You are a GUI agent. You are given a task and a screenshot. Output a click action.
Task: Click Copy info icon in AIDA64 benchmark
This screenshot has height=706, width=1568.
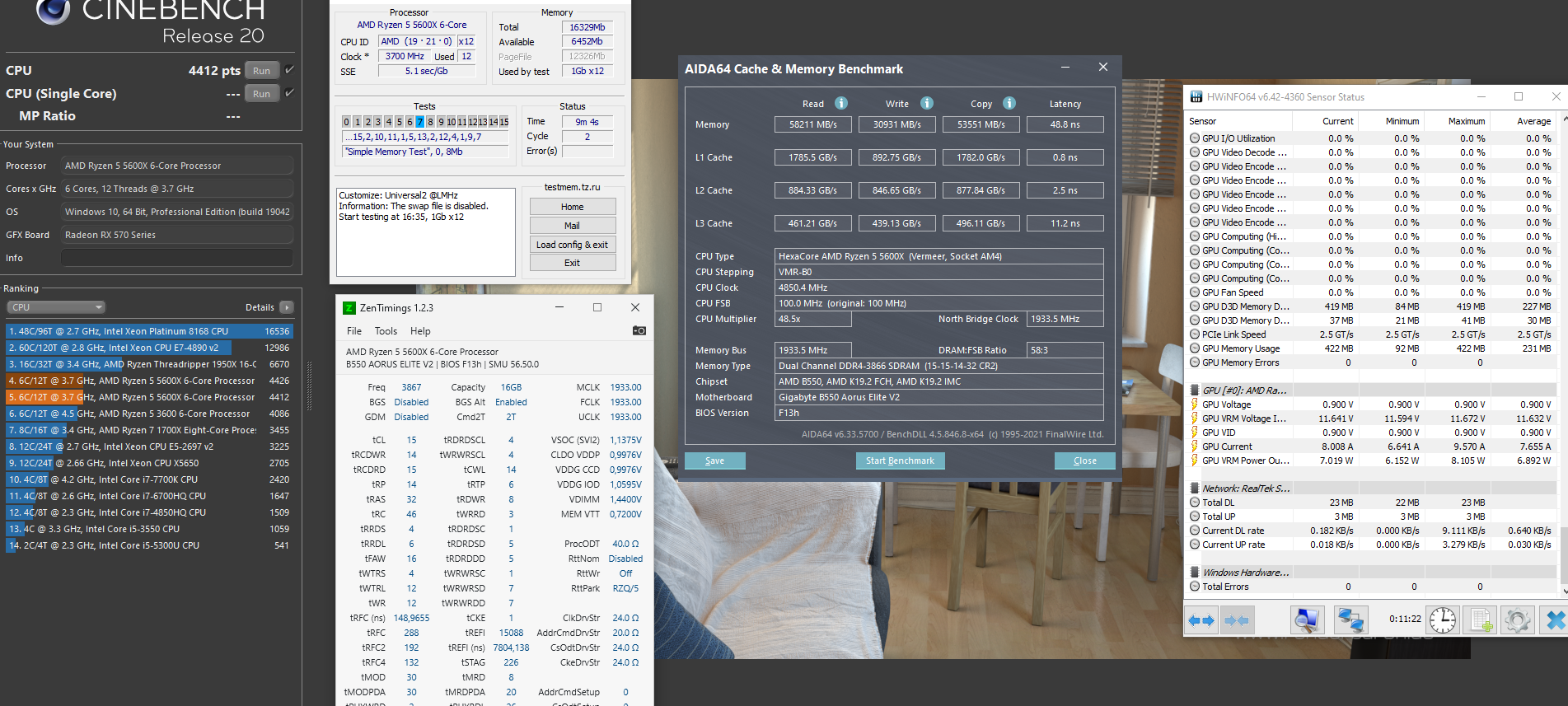(1009, 103)
